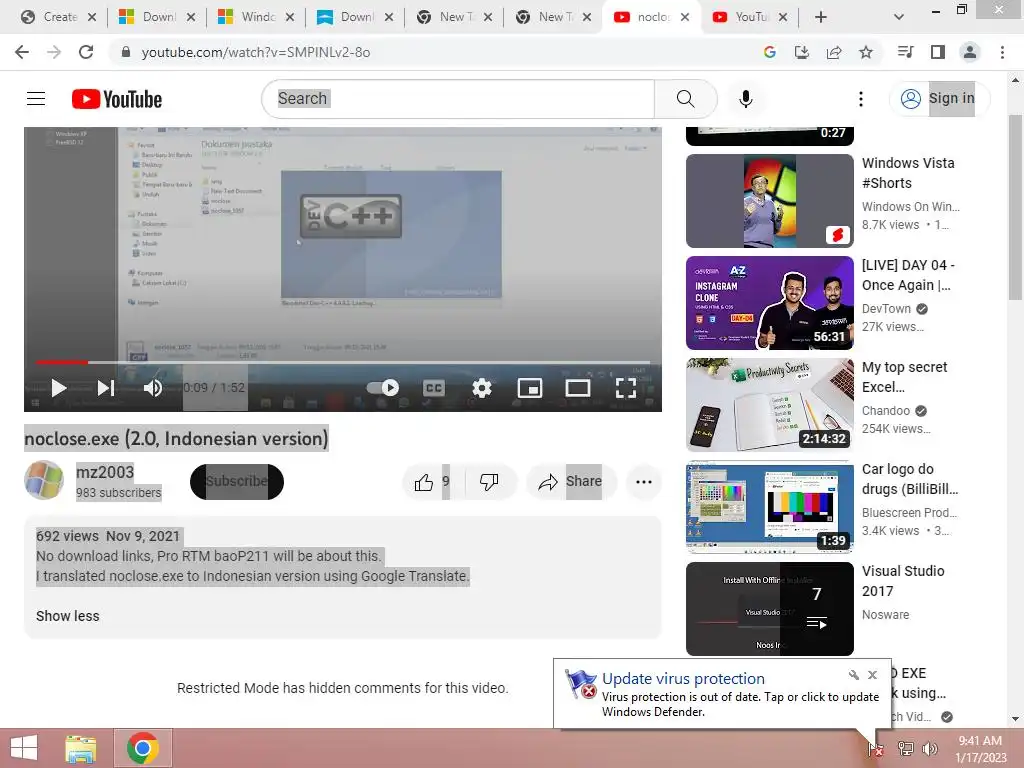Go to the YouTube home logo
1024x768 pixels.
click(x=117, y=99)
